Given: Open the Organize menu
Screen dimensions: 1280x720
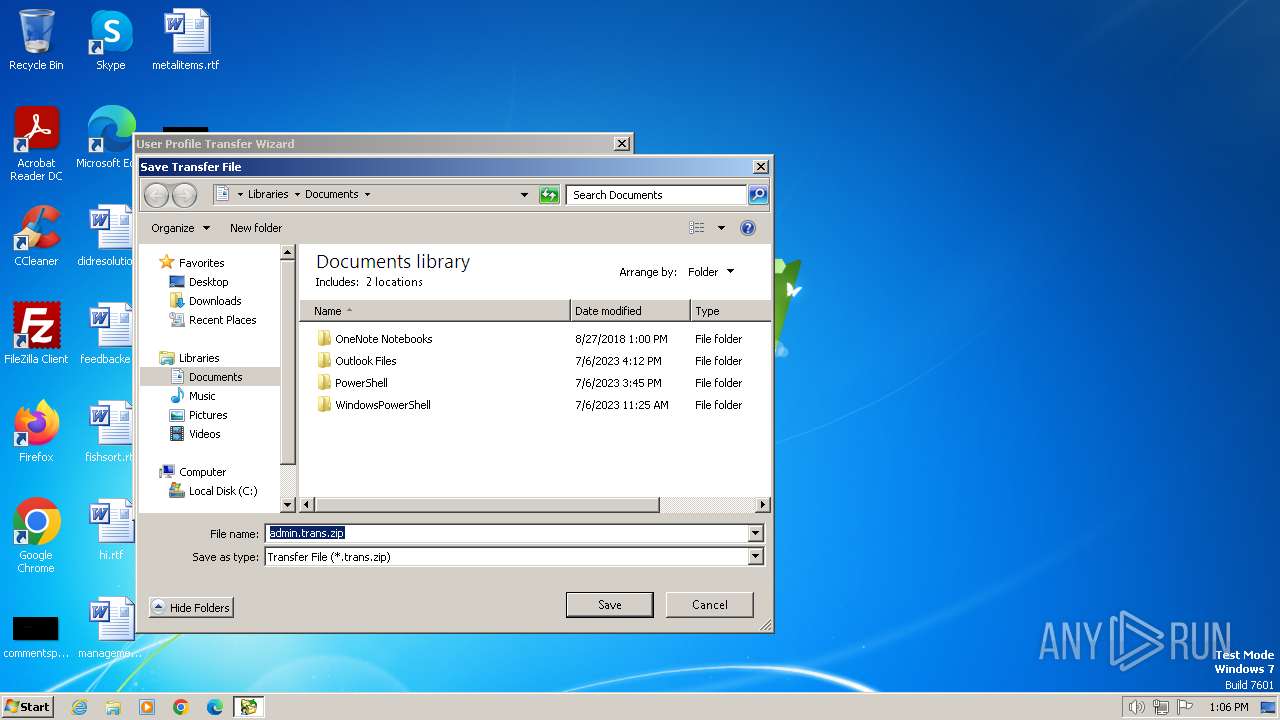Looking at the screenshot, I should tap(180, 228).
